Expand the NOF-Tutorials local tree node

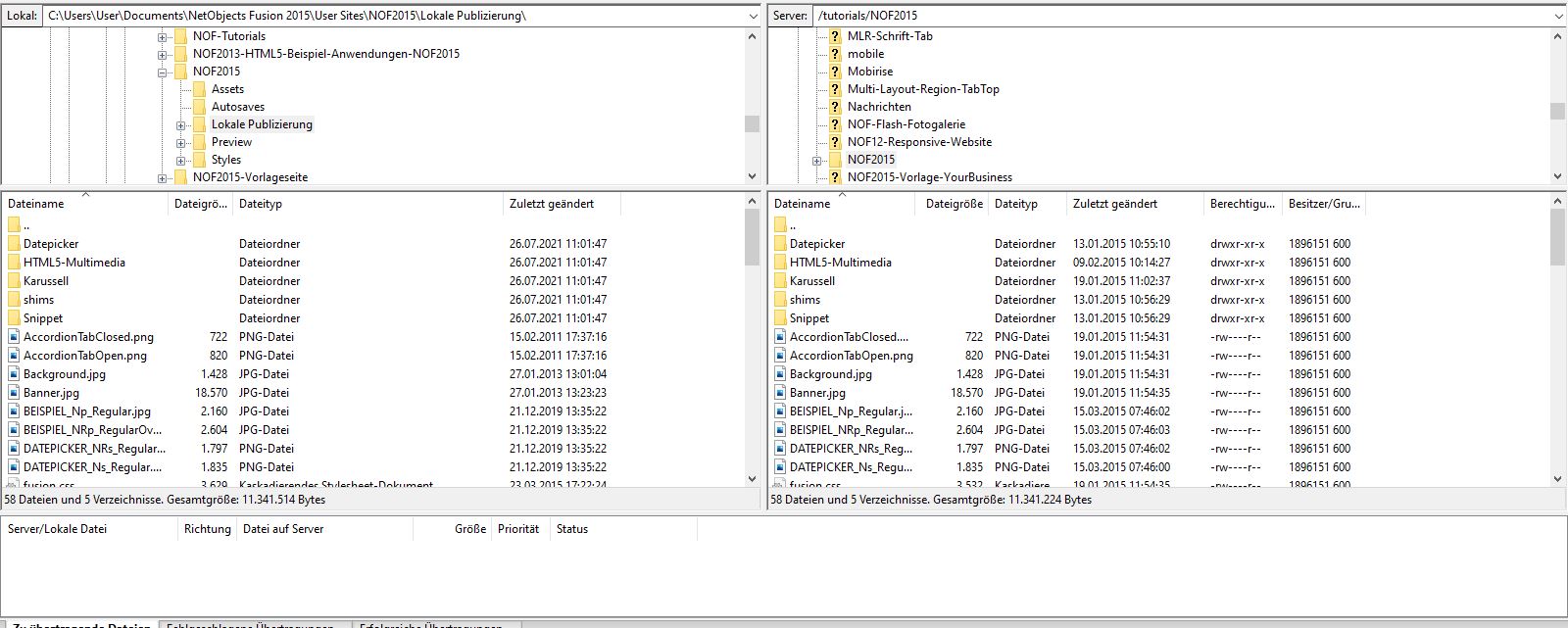tap(162, 37)
